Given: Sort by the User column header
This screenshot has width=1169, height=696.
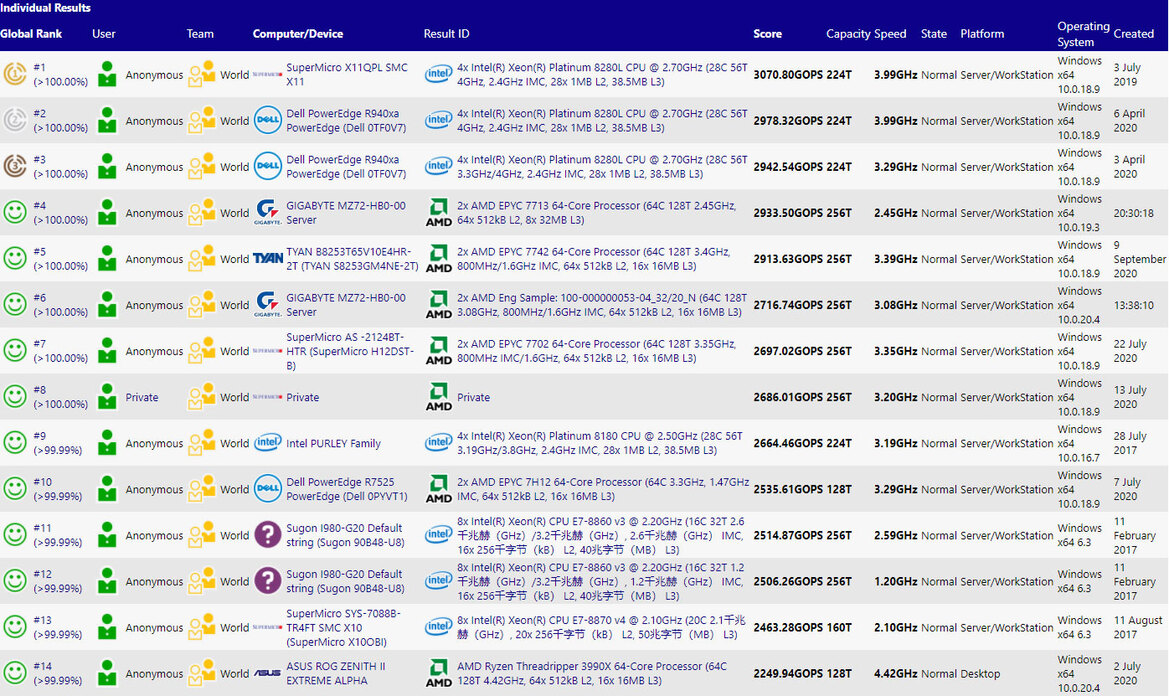Looking at the screenshot, I should [104, 34].
